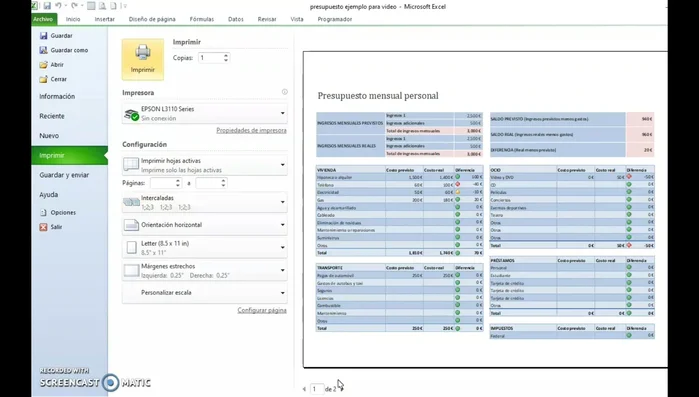Open Propiedades de impresora link

(251, 131)
